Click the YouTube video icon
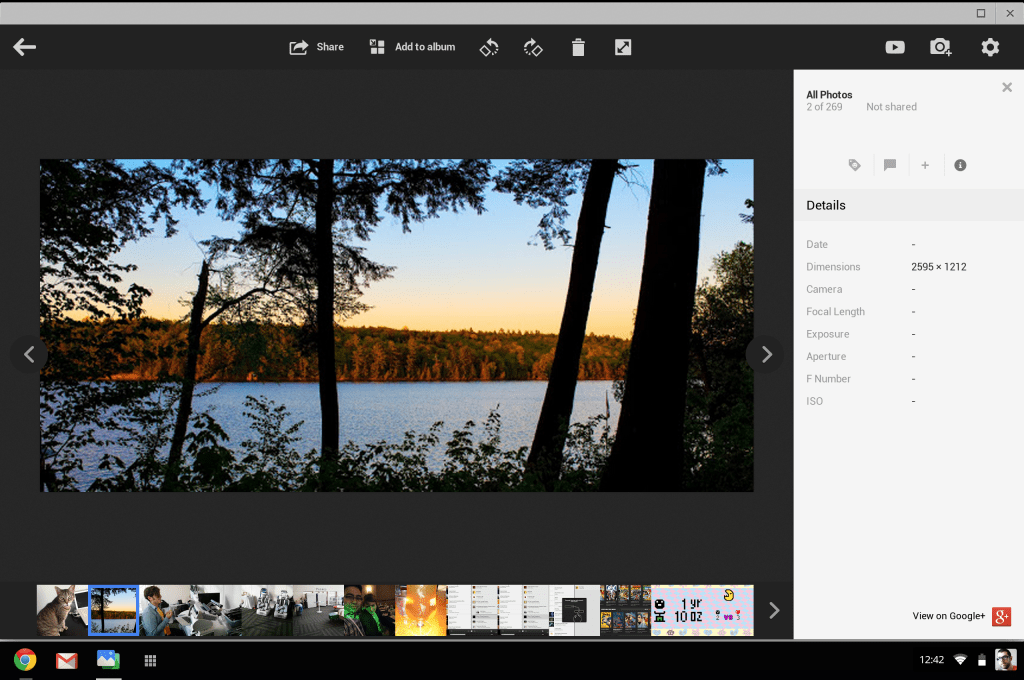1024x680 pixels. pos(895,47)
